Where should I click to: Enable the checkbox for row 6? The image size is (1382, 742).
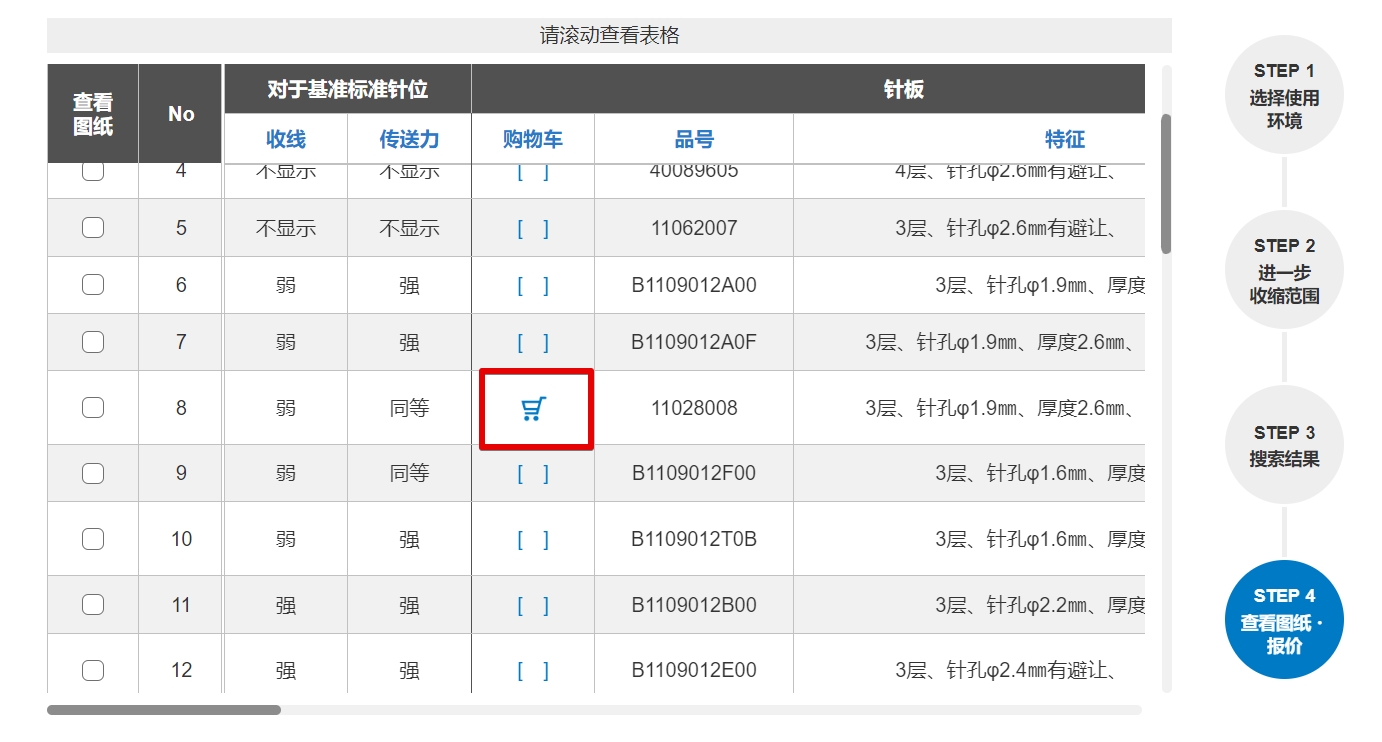[x=93, y=285]
